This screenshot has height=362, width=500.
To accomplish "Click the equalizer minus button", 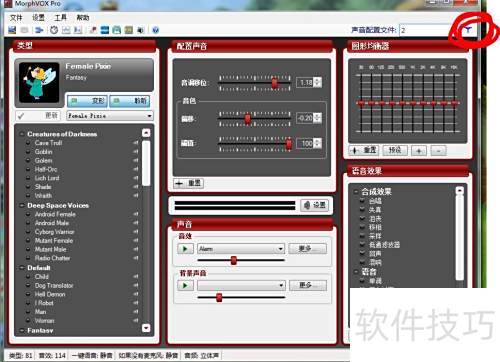I will 439,151.
